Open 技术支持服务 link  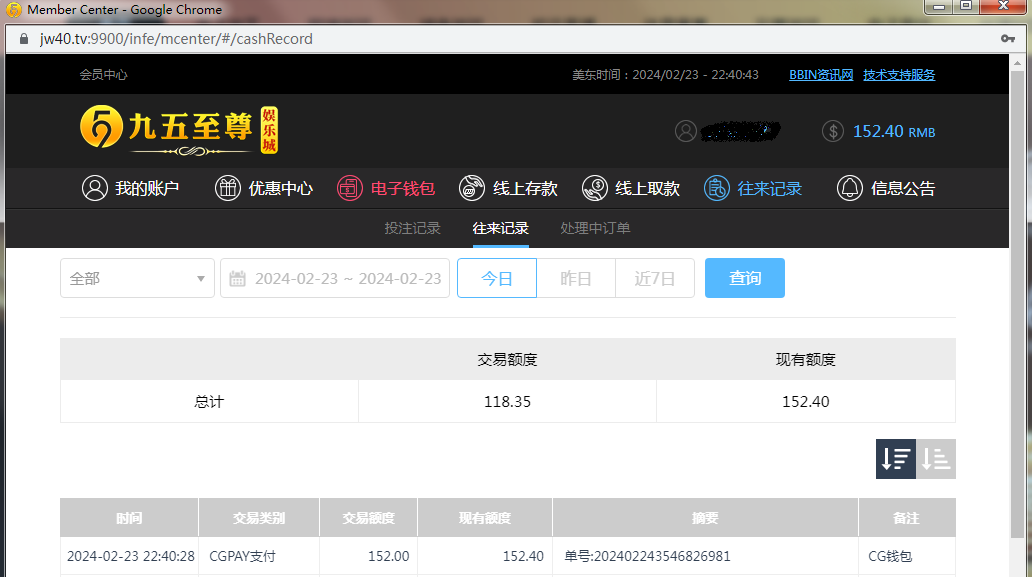899,75
